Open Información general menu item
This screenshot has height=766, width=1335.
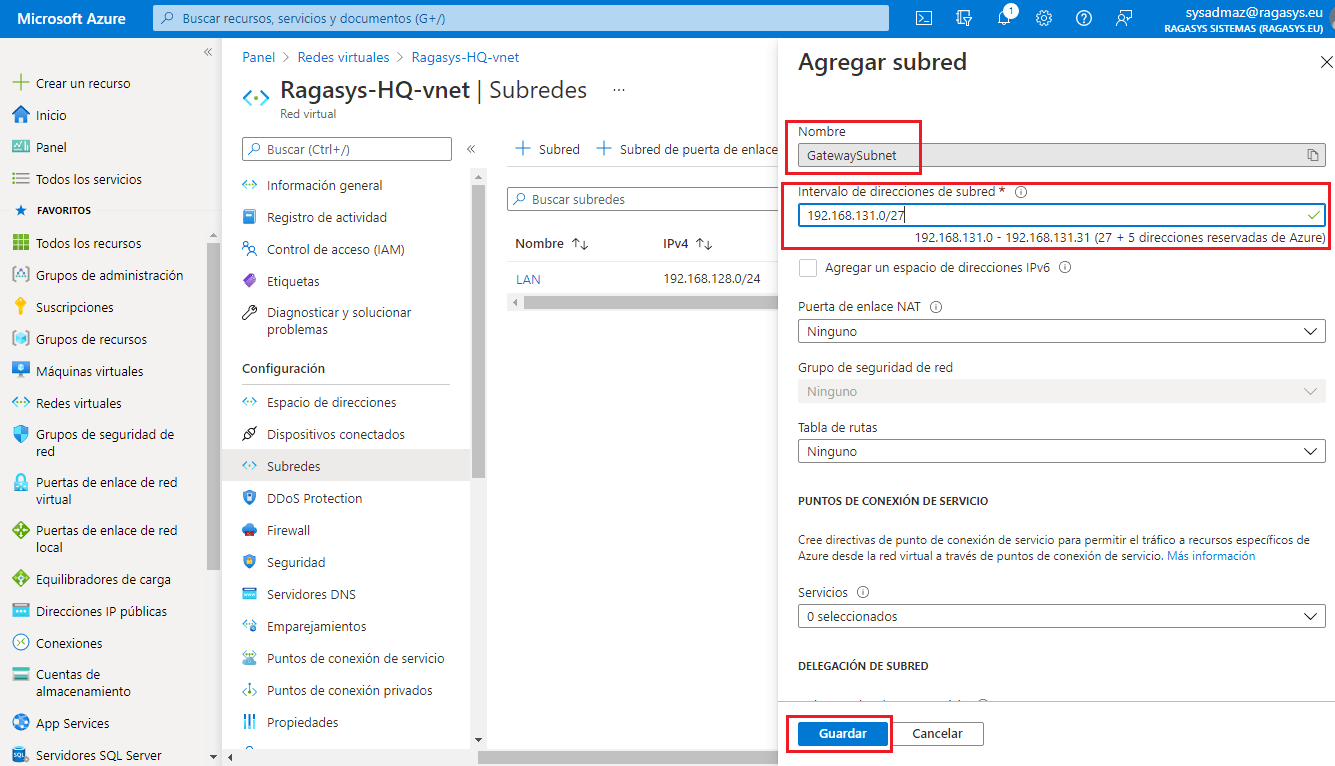point(324,185)
